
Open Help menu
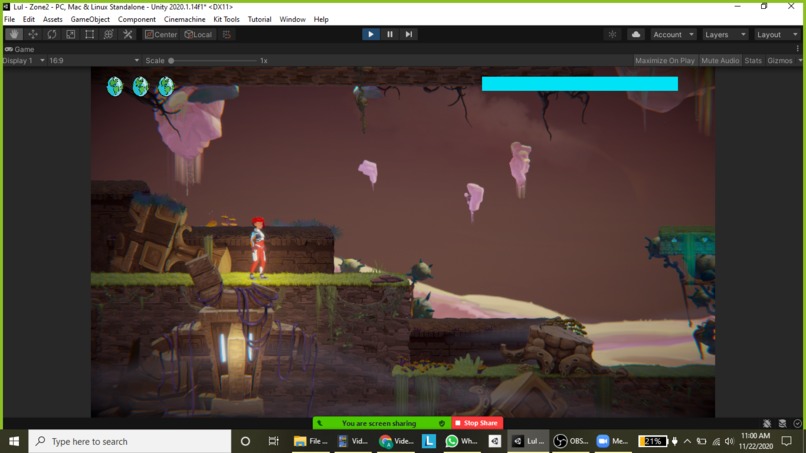coord(321,19)
